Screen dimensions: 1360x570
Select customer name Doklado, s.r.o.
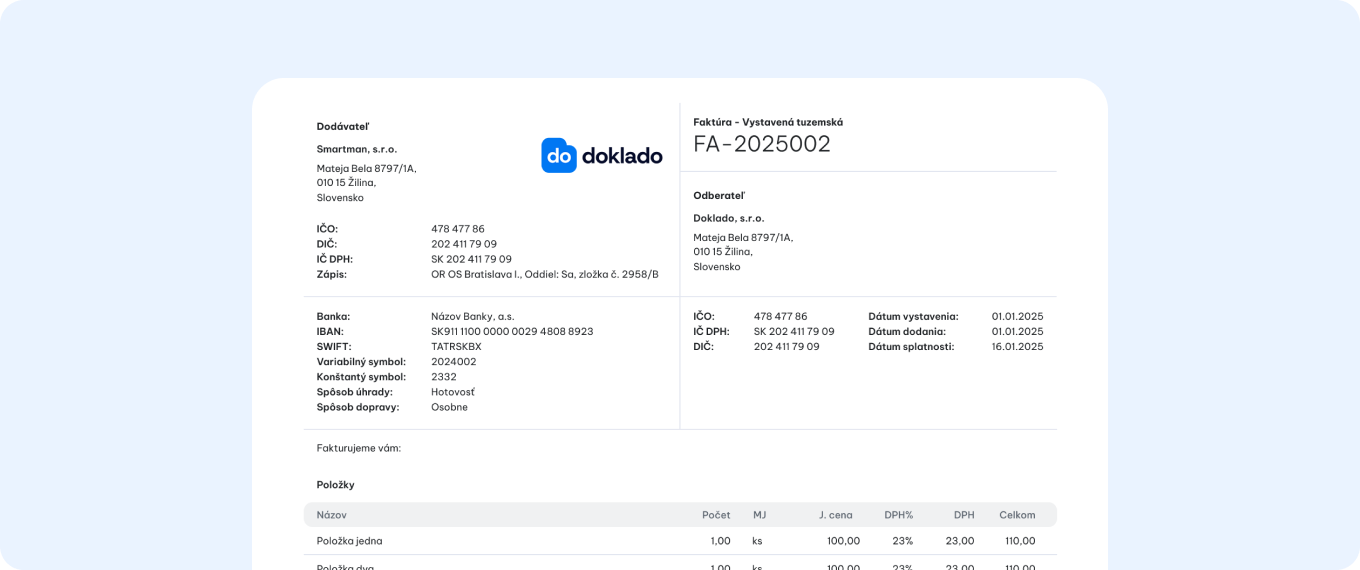(x=729, y=218)
